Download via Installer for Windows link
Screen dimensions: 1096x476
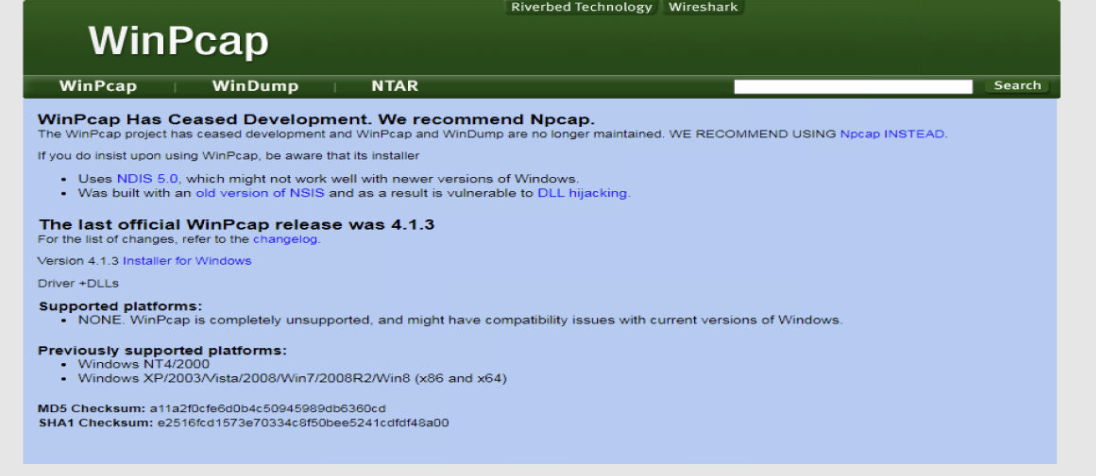point(187,261)
